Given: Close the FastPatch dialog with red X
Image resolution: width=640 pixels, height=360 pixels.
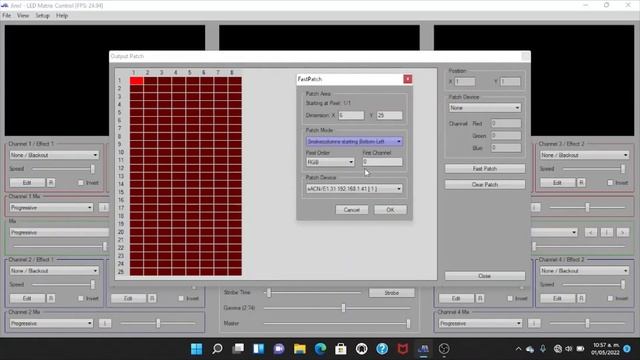Looking at the screenshot, I should coord(407,79).
